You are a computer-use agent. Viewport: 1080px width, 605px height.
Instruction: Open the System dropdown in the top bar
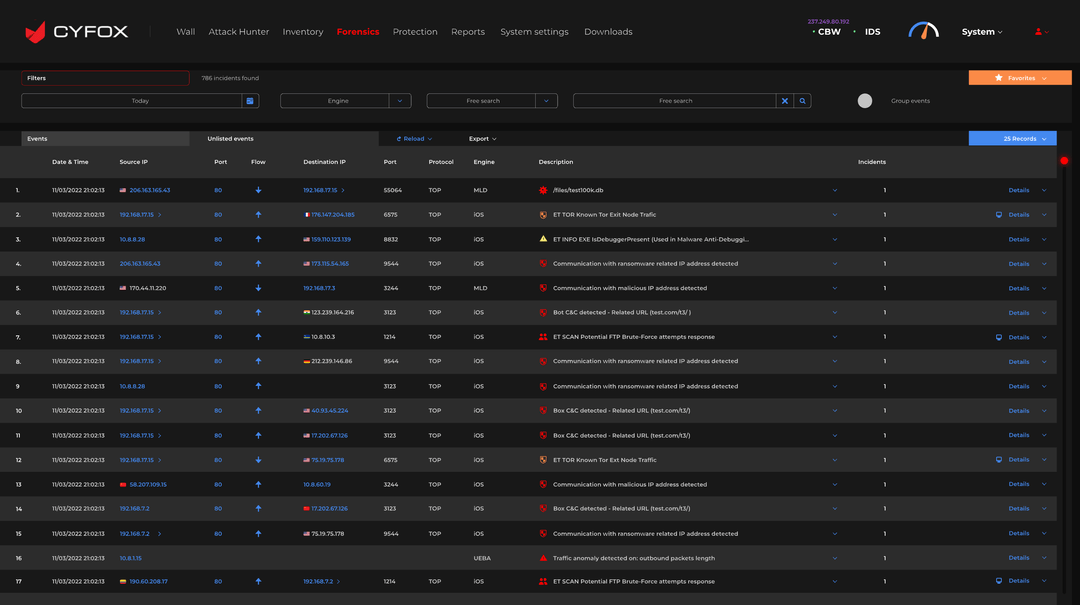980,31
